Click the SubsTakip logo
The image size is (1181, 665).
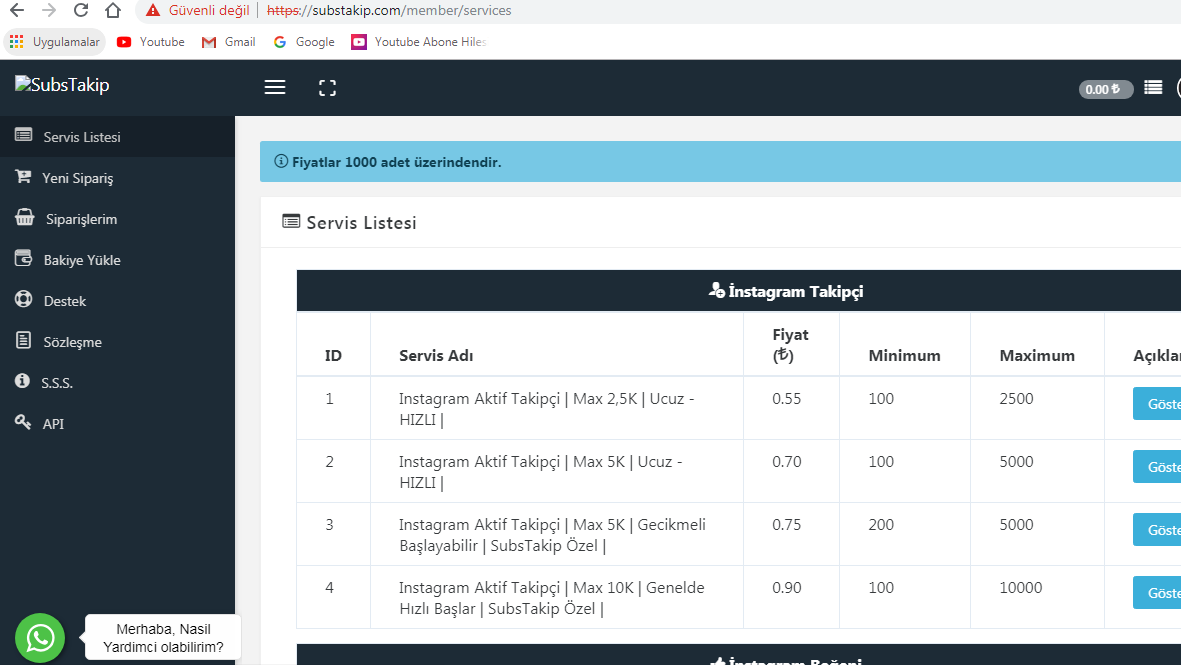tap(62, 84)
